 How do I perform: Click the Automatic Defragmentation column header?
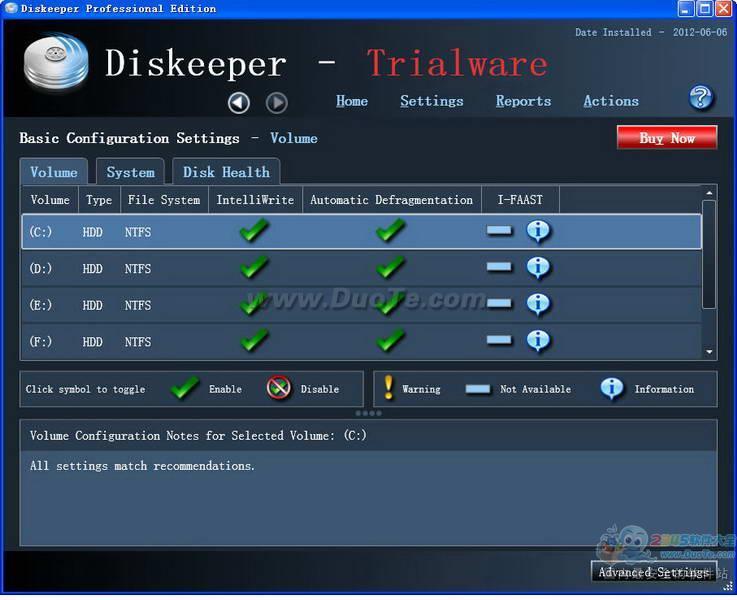coord(392,200)
